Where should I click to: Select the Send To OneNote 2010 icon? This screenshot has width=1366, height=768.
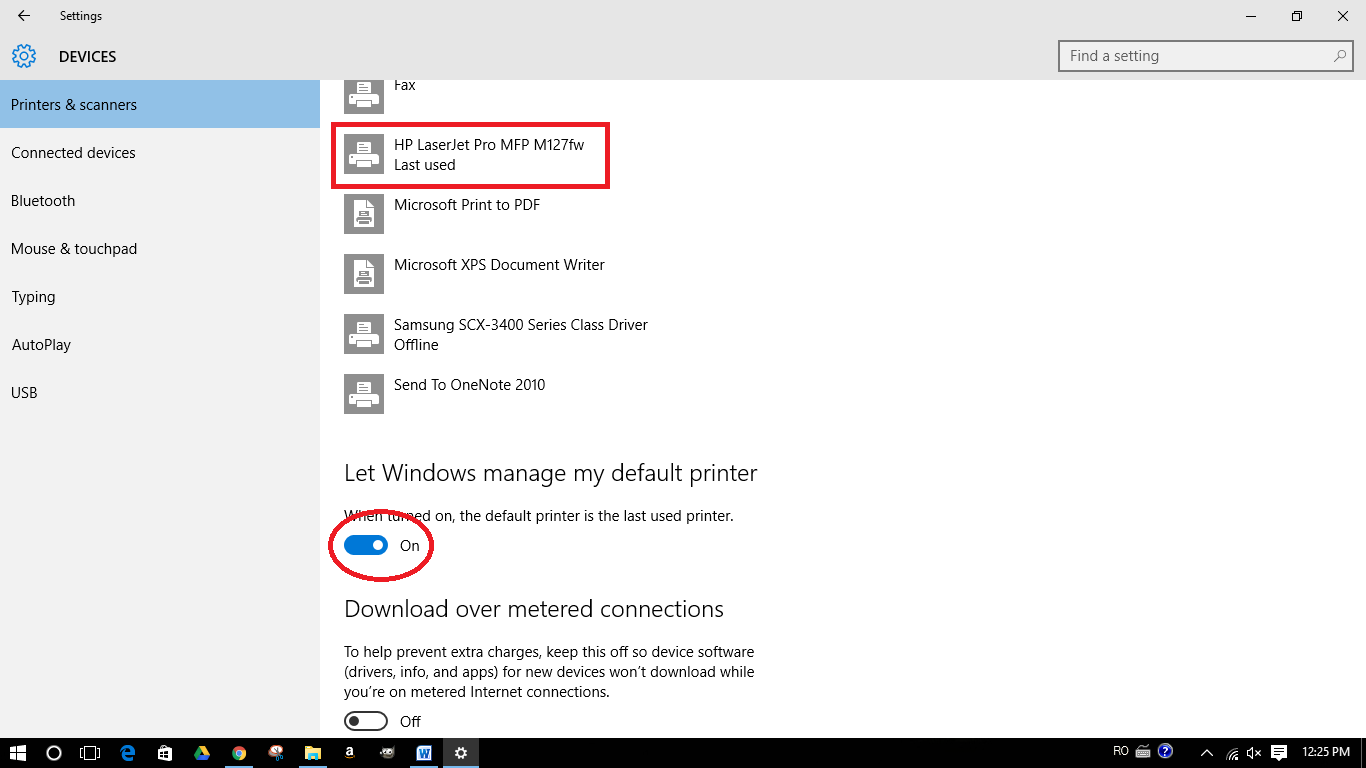click(364, 394)
